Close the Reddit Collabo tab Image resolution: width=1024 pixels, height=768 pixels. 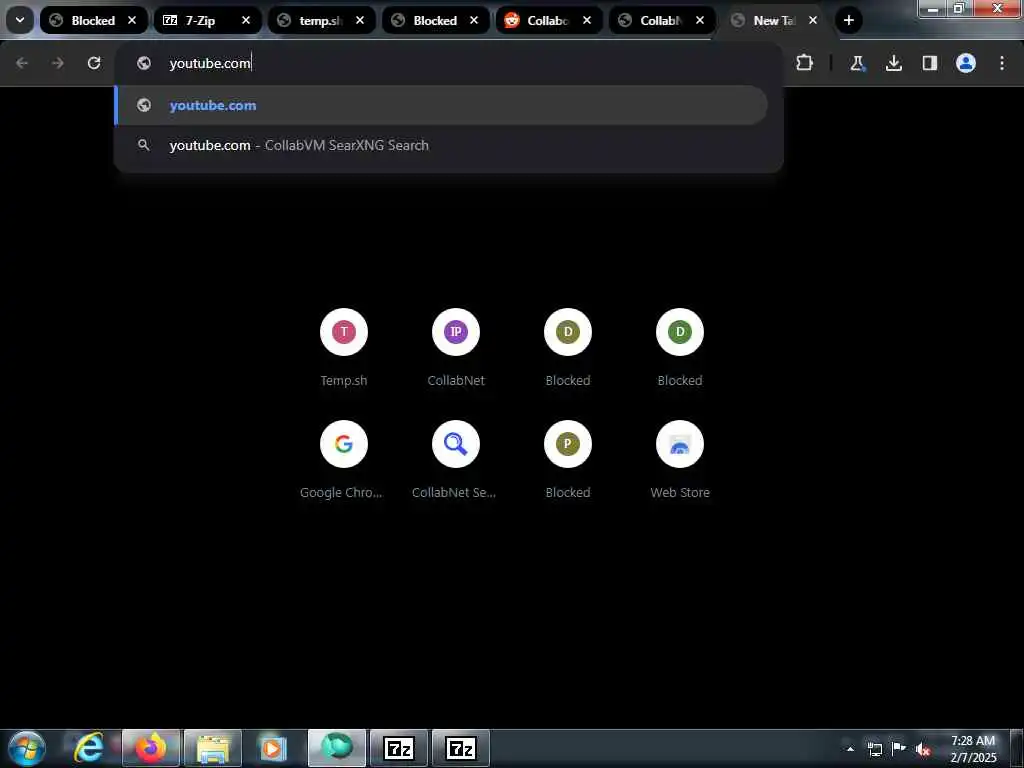(x=587, y=20)
